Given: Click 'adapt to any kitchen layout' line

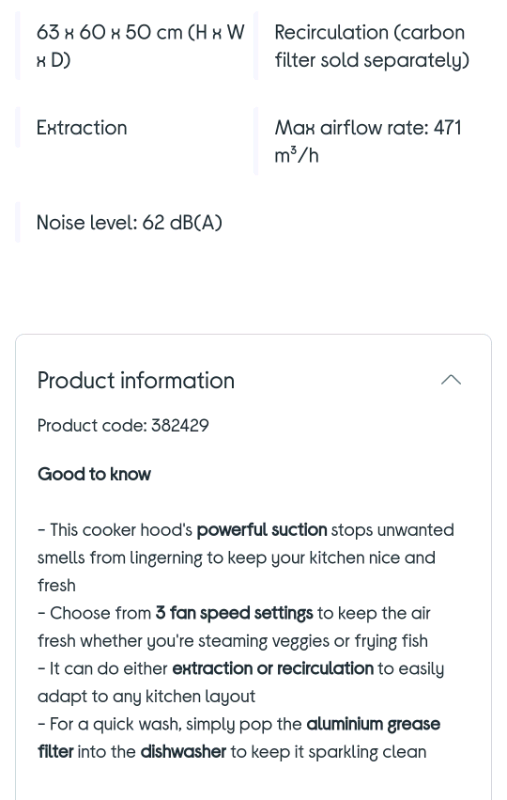Looking at the screenshot, I should point(146,696).
